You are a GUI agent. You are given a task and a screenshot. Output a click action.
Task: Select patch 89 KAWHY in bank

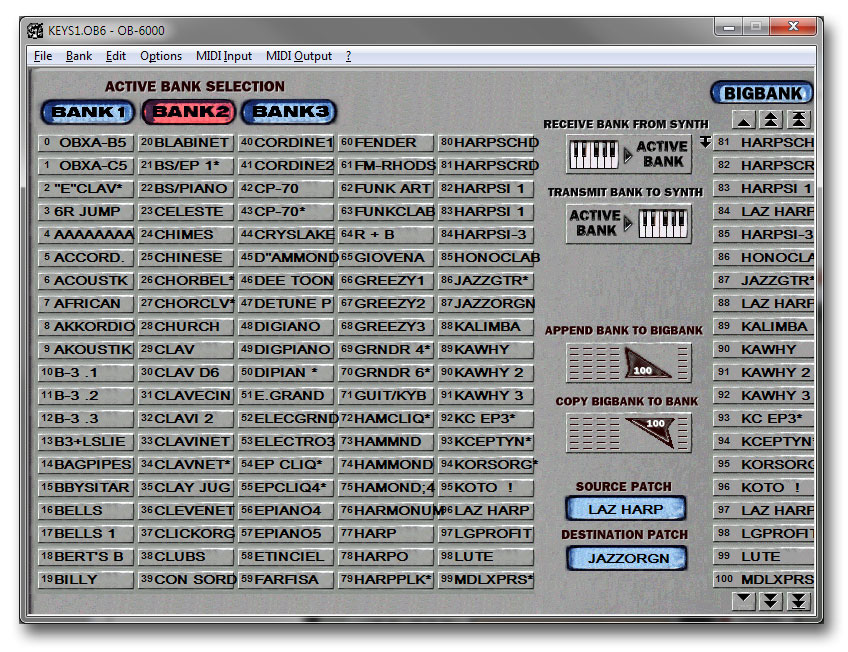(x=486, y=349)
